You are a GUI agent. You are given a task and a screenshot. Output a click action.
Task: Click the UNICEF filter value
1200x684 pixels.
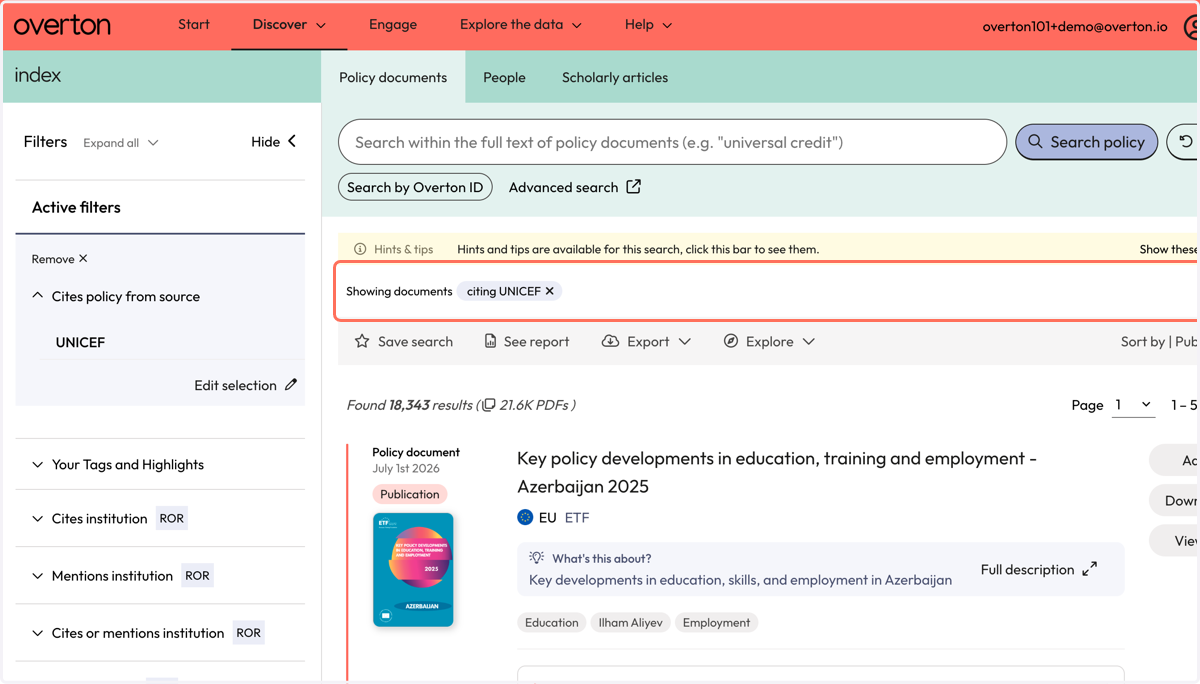point(80,342)
